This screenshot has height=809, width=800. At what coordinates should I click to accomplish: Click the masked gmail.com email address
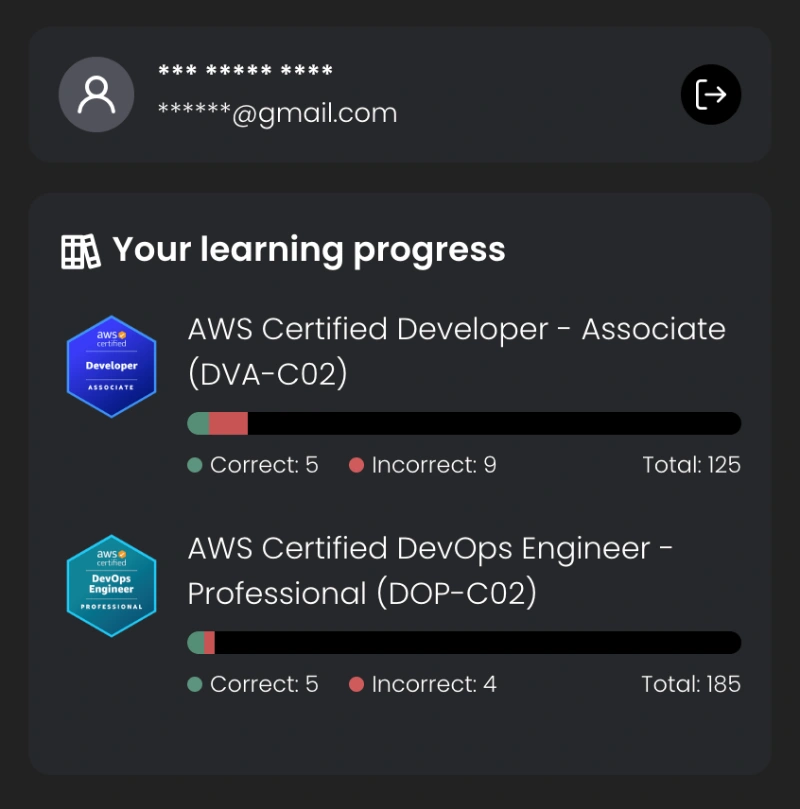[278, 113]
